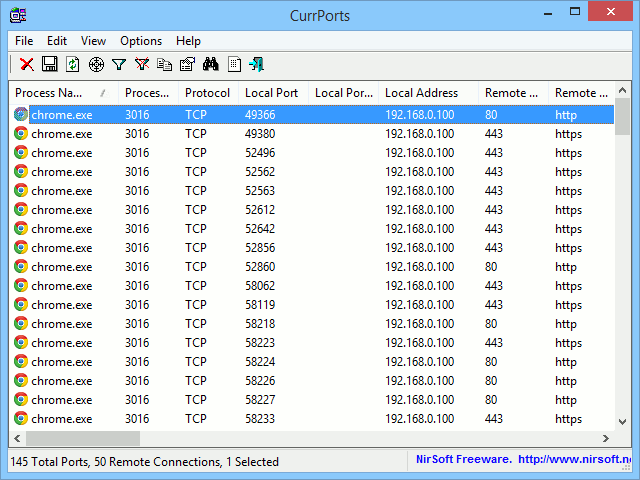Image resolution: width=640 pixels, height=480 pixels.
Task: Click the target crosshair toolbar icon
Action: point(96,64)
